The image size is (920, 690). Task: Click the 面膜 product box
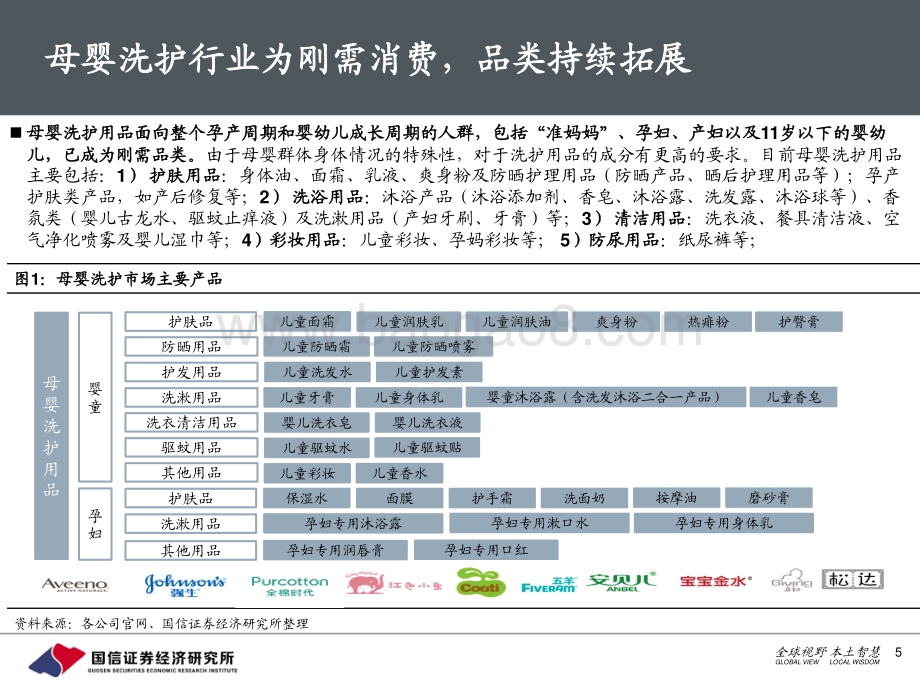pos(400,498)
